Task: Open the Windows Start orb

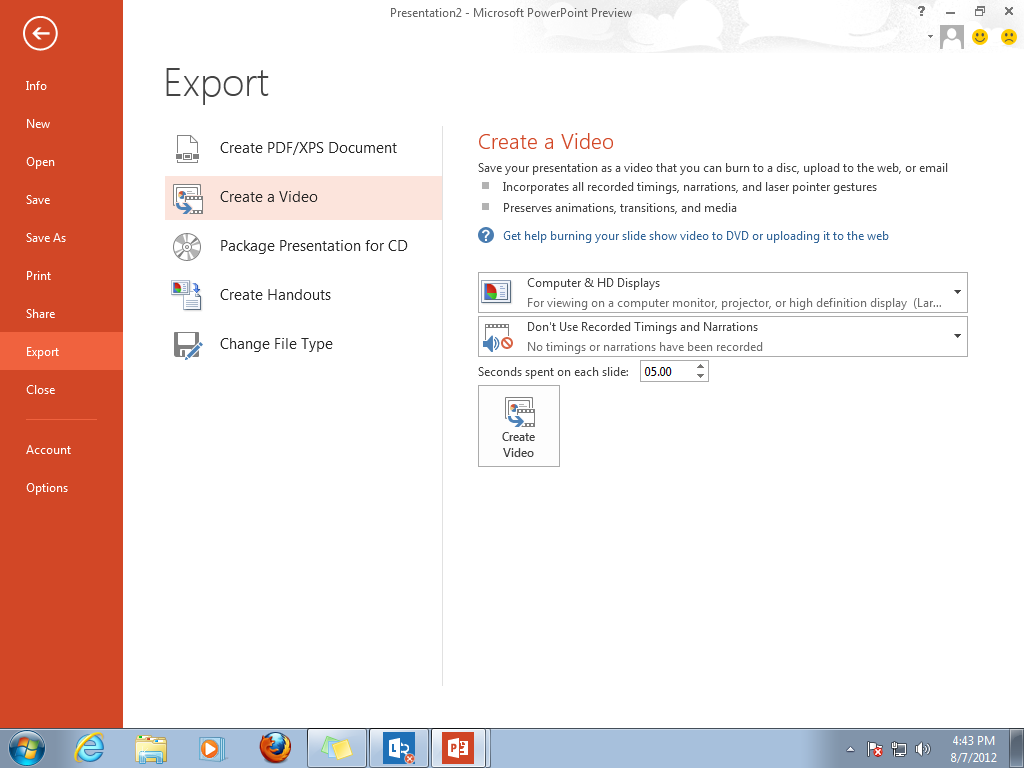Action: [x=27, y=748]
